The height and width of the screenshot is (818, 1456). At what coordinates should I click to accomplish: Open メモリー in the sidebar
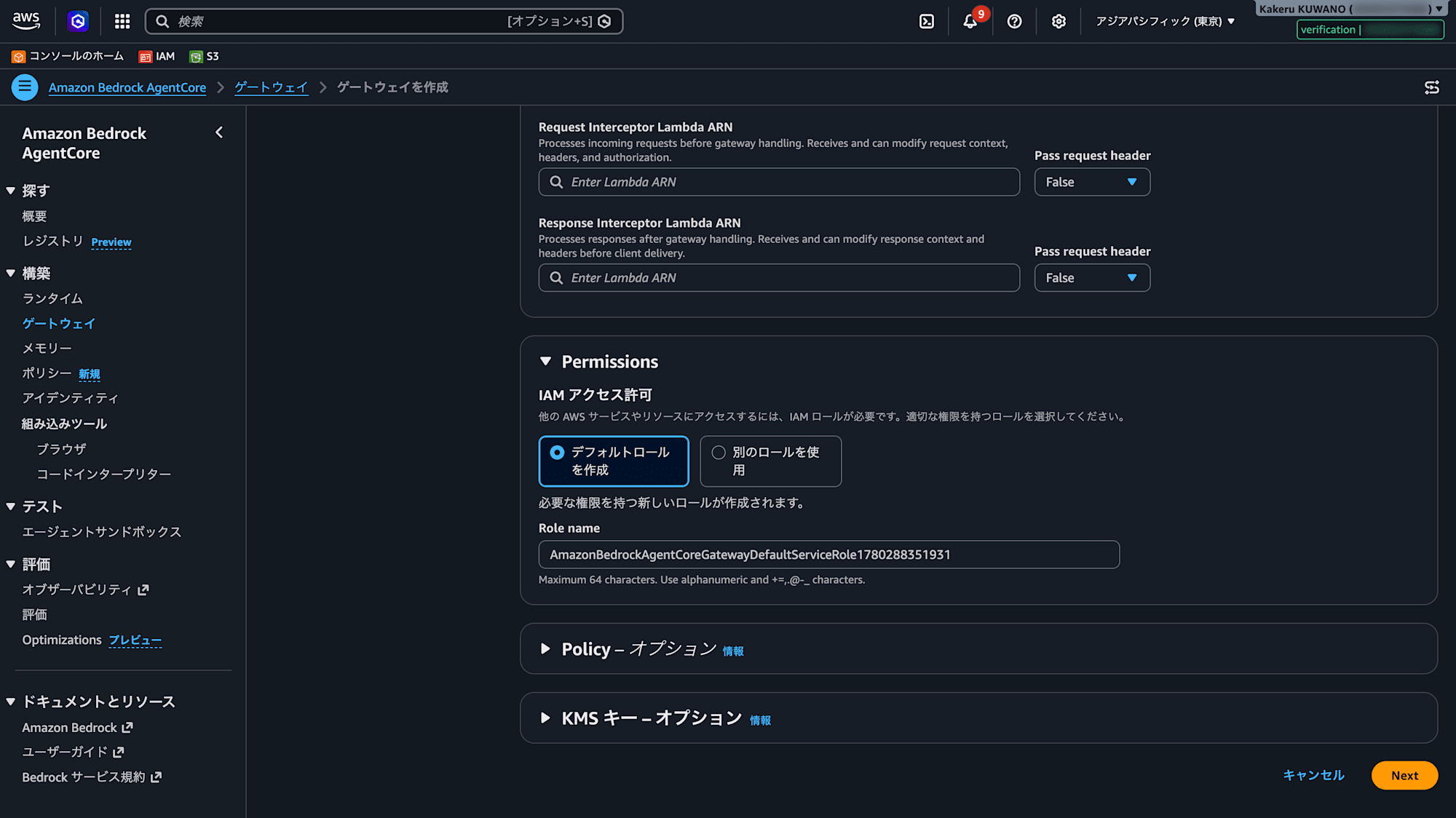point(47,348)
